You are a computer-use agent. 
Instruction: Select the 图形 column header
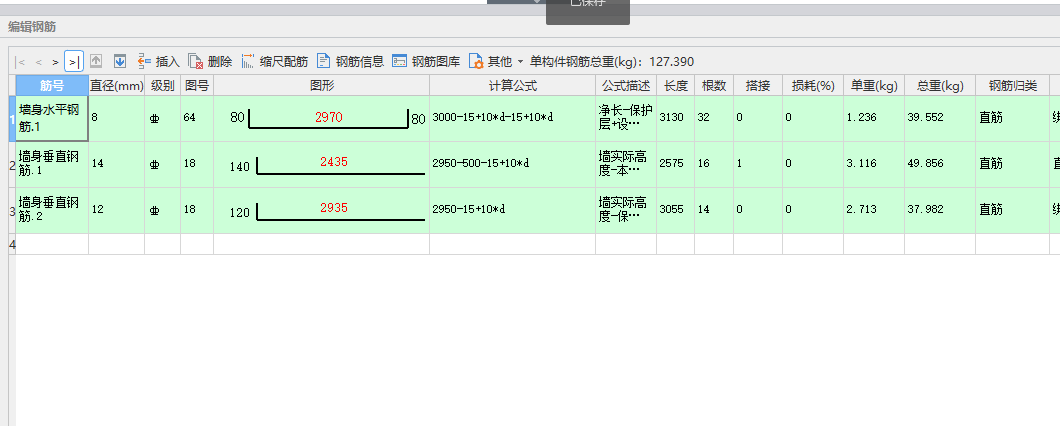(322, 85)
